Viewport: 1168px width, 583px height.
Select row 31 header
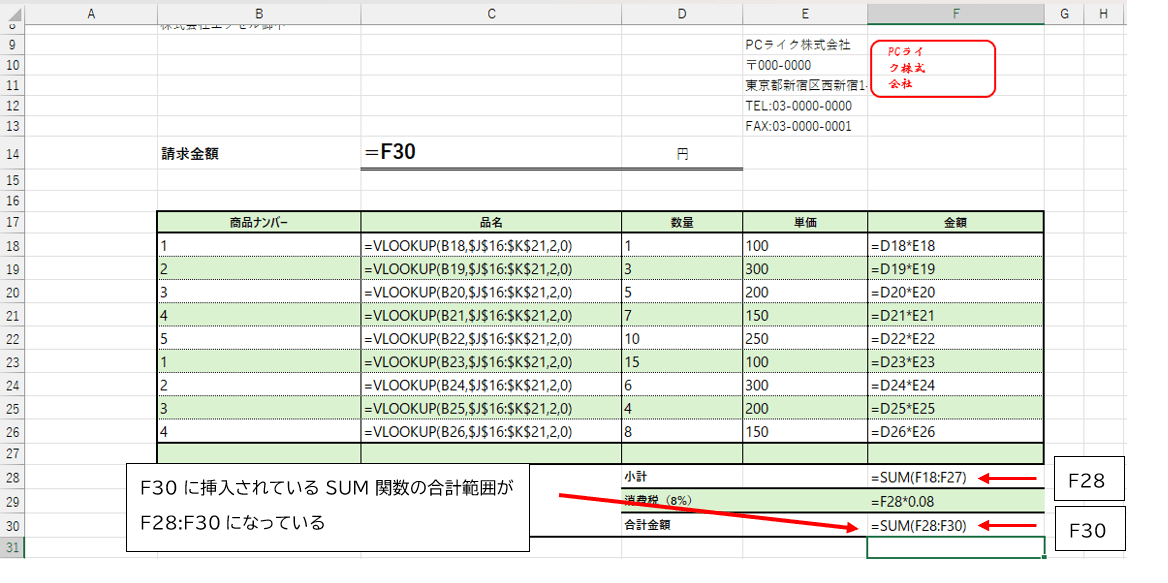click(12, 548)
